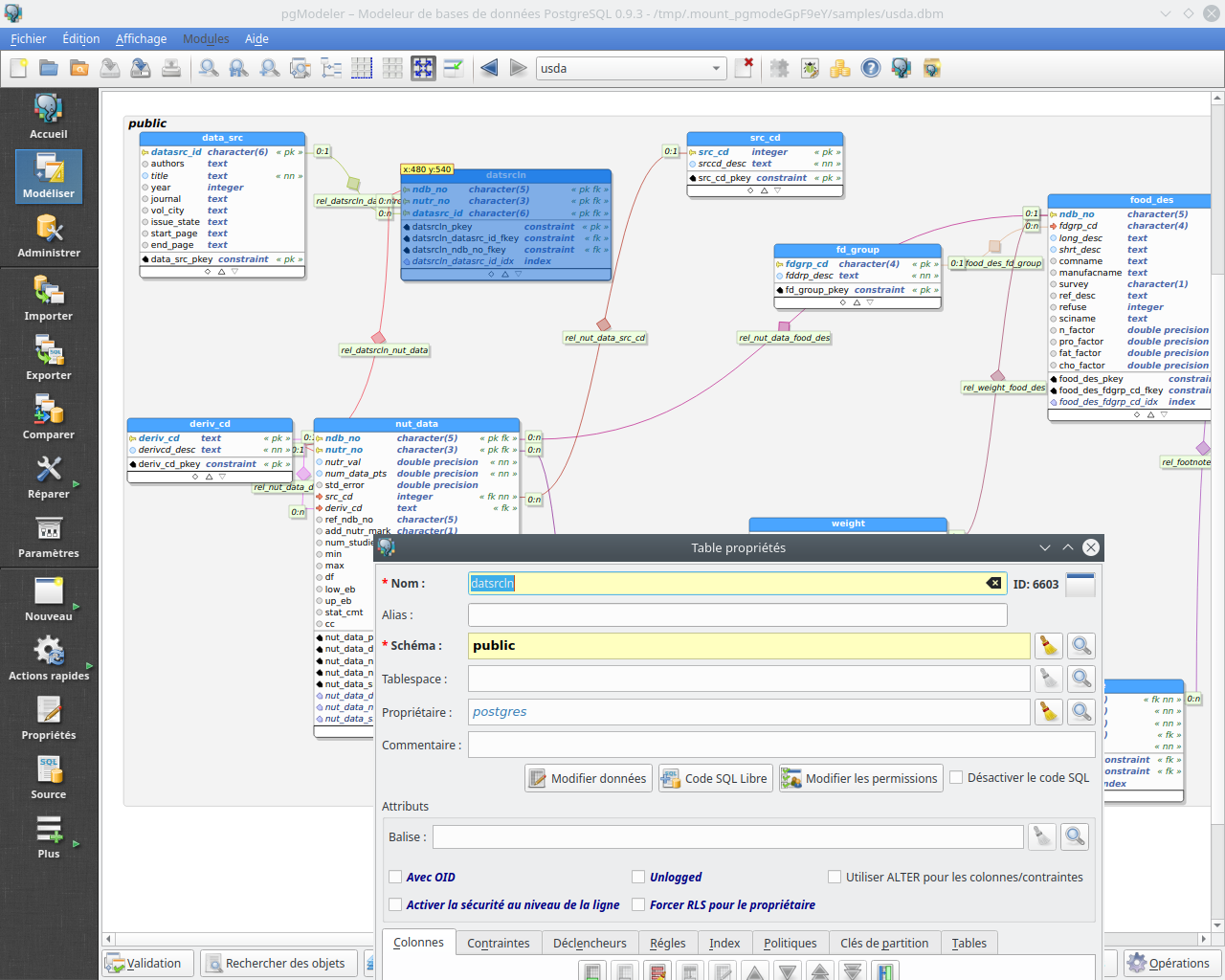Check Utiliser ALTER pour les colonnes/contraintes
The height and width of the screenshot is (980, 1225).
point(835,877)
